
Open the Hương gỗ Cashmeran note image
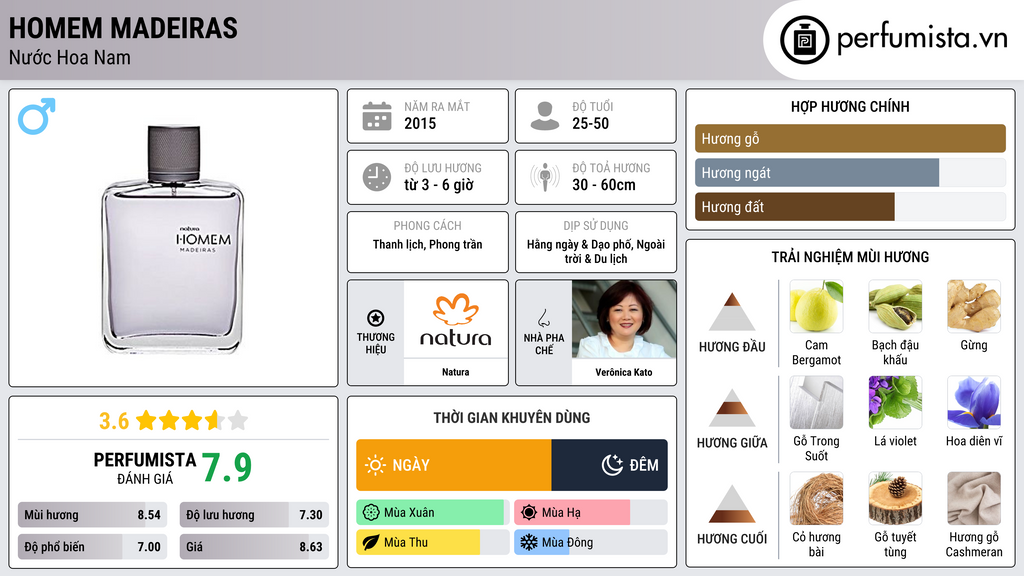pos(974,498)
